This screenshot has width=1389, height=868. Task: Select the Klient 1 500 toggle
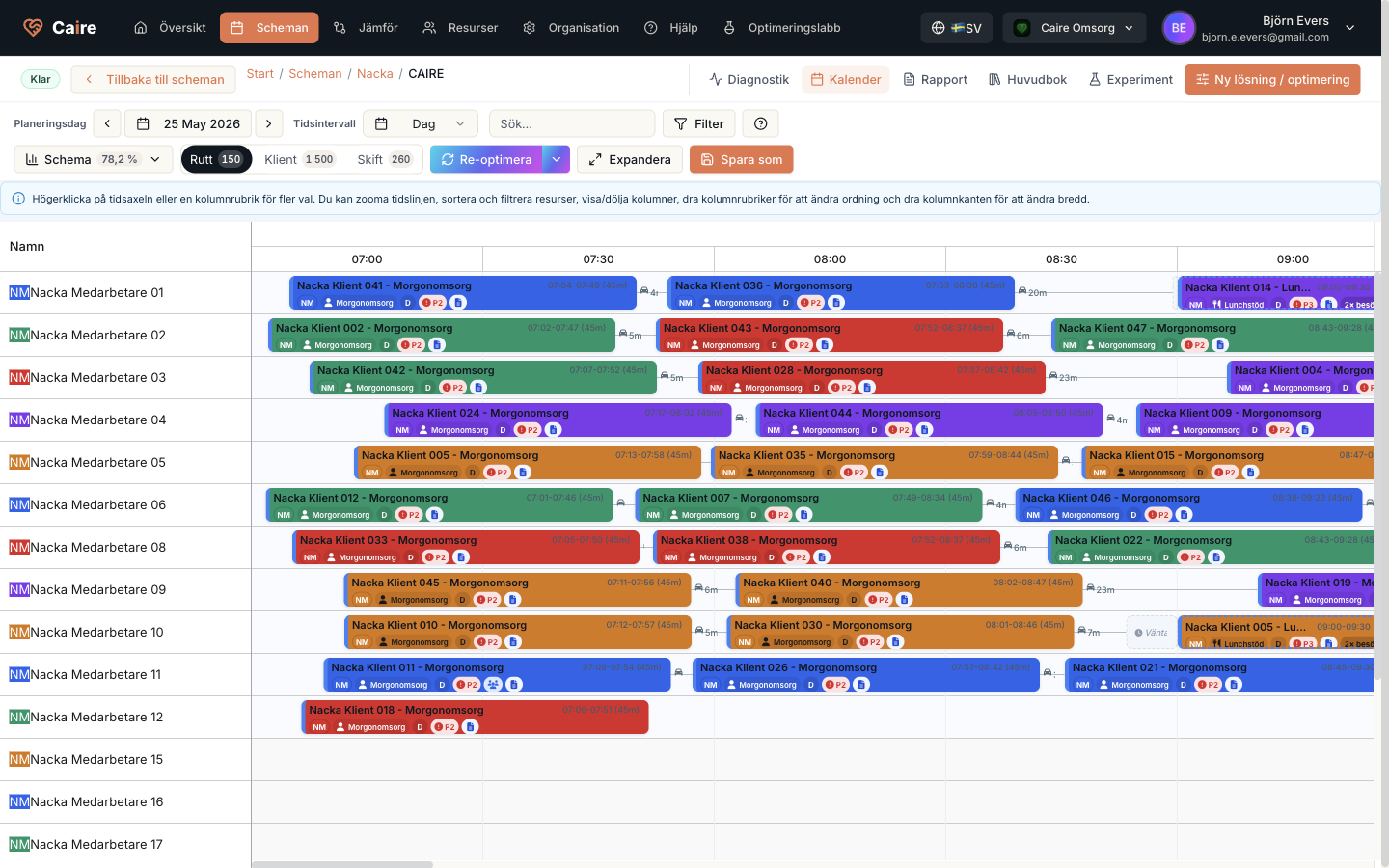tap(299, 159)
